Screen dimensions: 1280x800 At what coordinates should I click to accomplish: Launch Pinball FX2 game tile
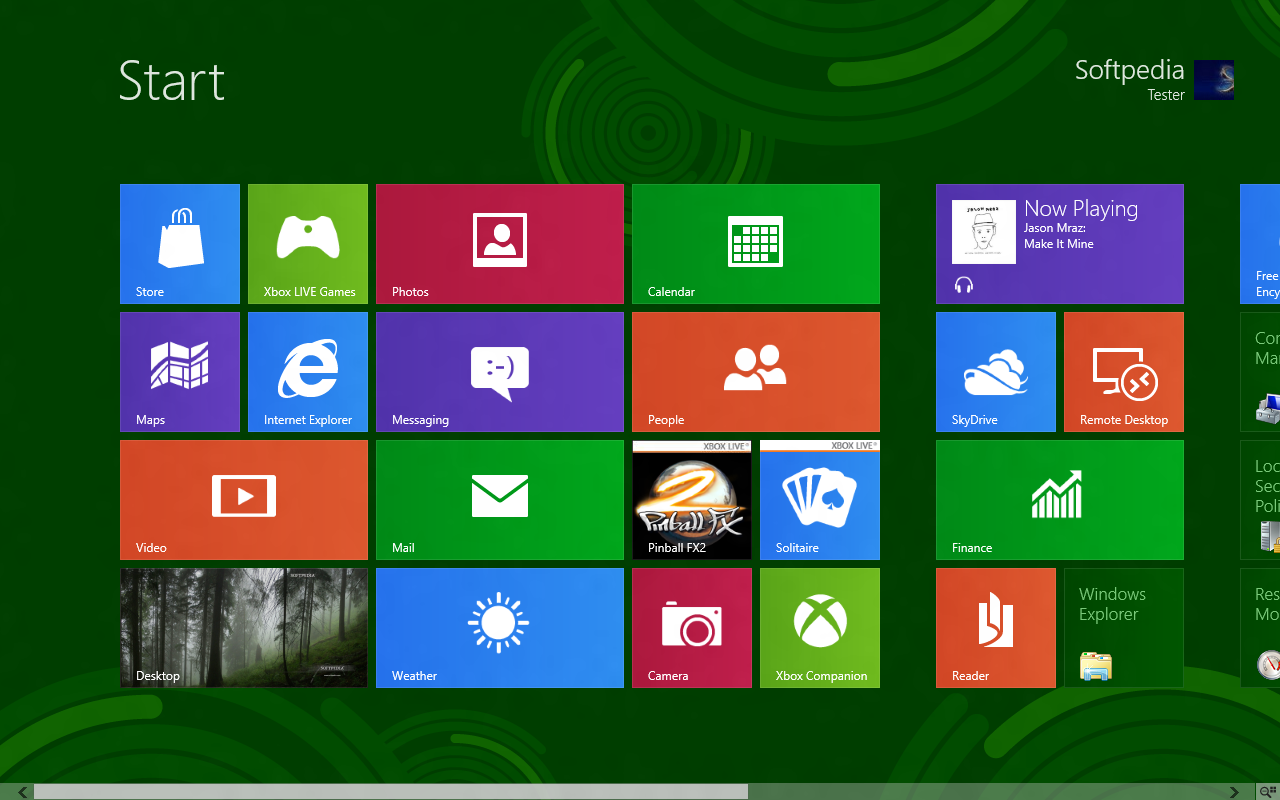[692, 499]
